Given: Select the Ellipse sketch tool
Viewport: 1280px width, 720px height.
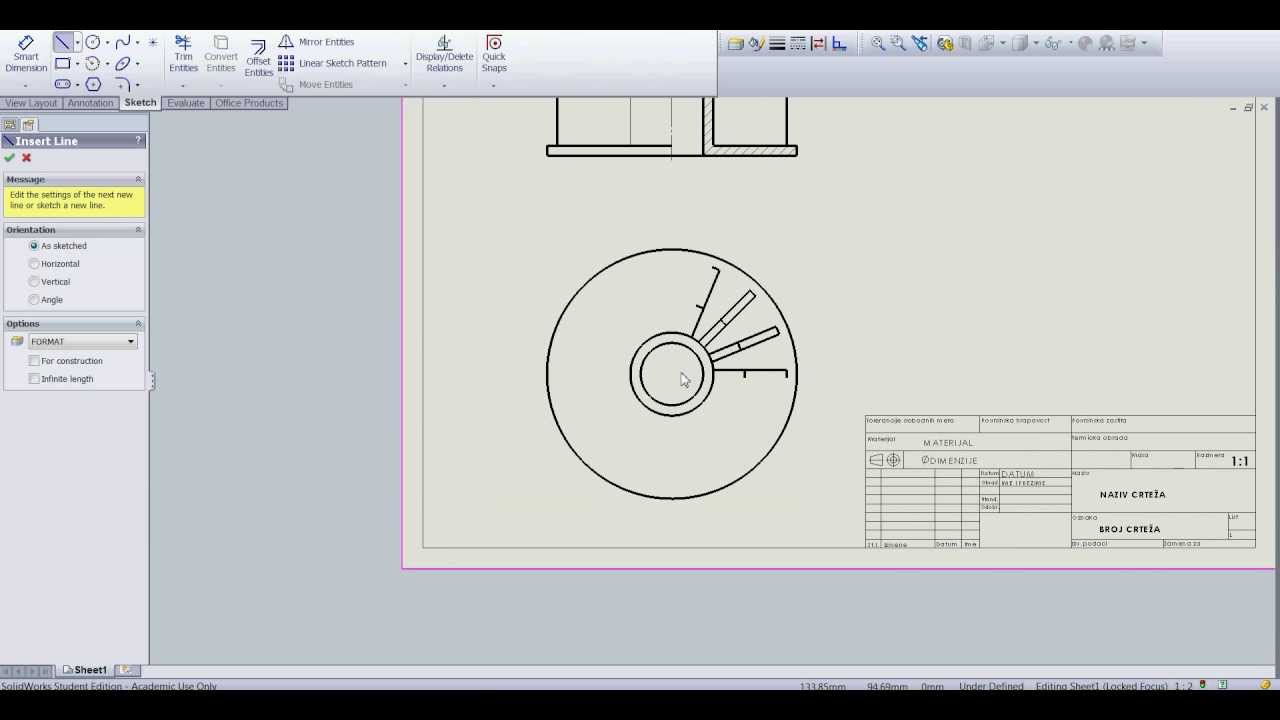Looking at the screenshot, I should coord(122,63).
